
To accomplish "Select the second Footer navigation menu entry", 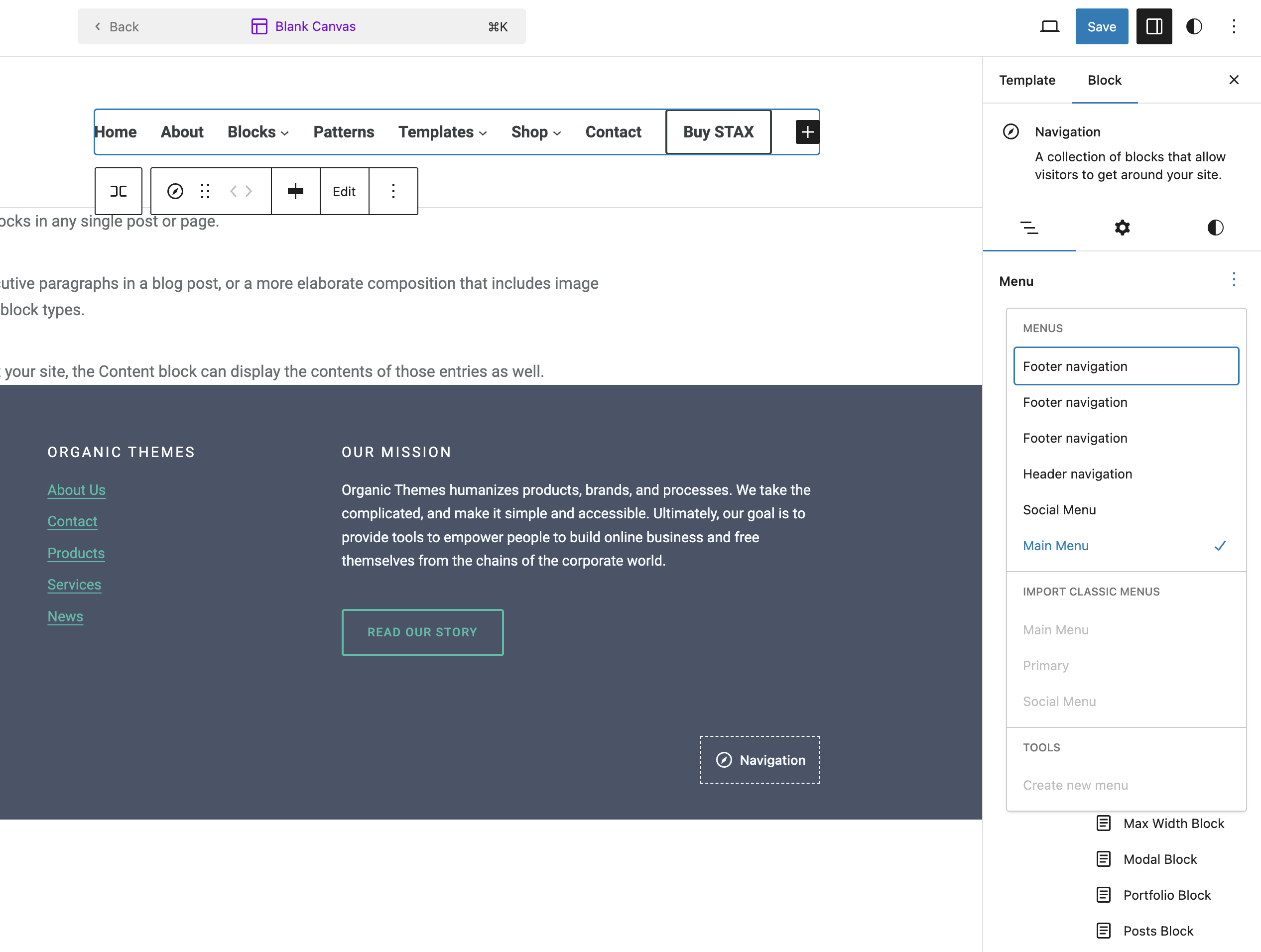I will tap(1126, 402).
